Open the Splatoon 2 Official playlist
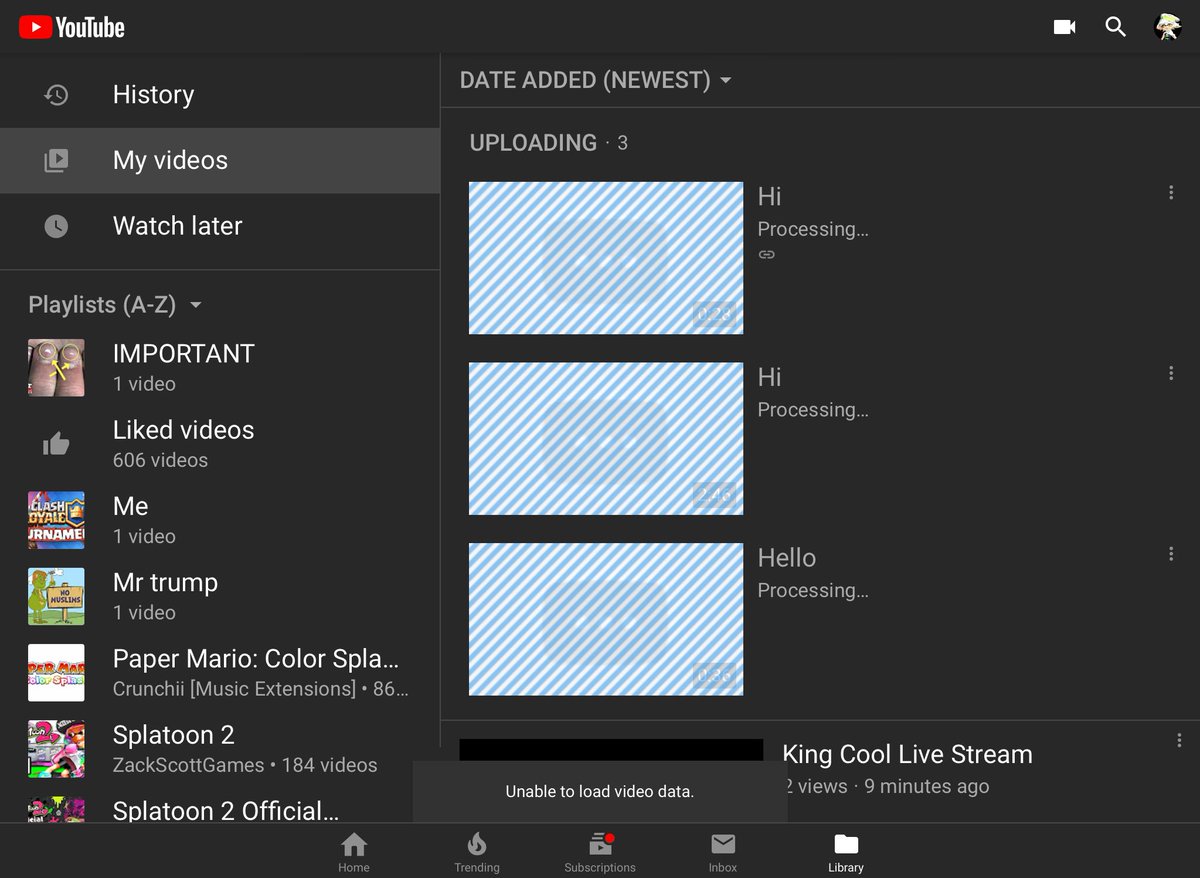 [x=220, y=807]
